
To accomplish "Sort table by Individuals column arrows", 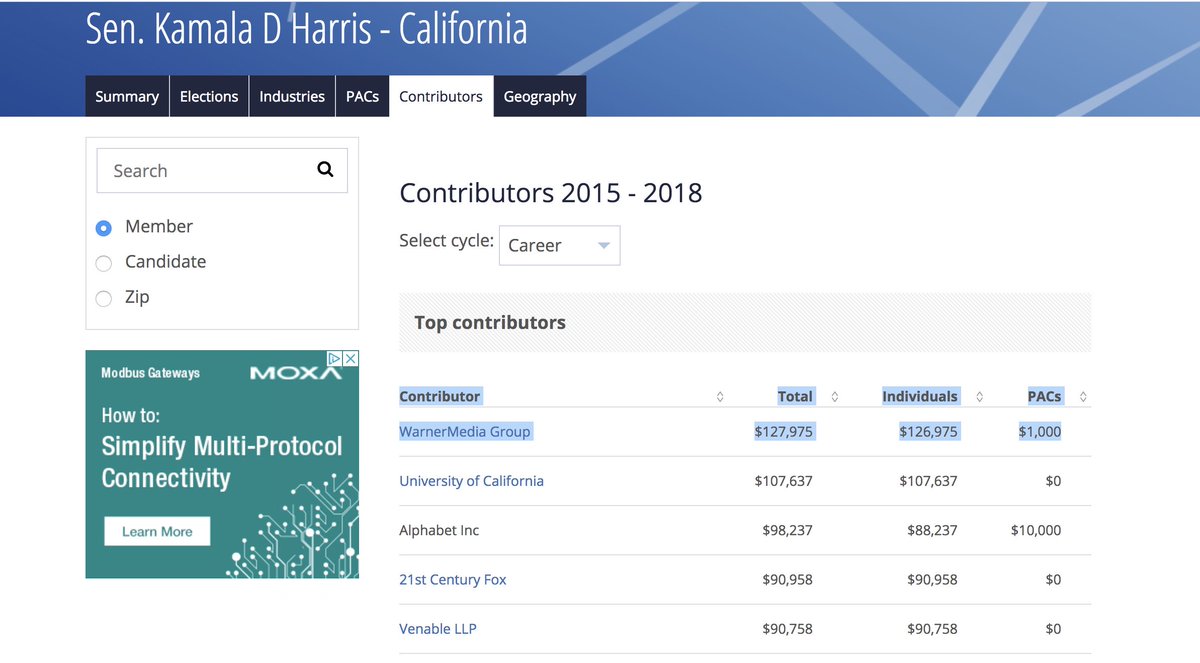I will tap(979, 397).
